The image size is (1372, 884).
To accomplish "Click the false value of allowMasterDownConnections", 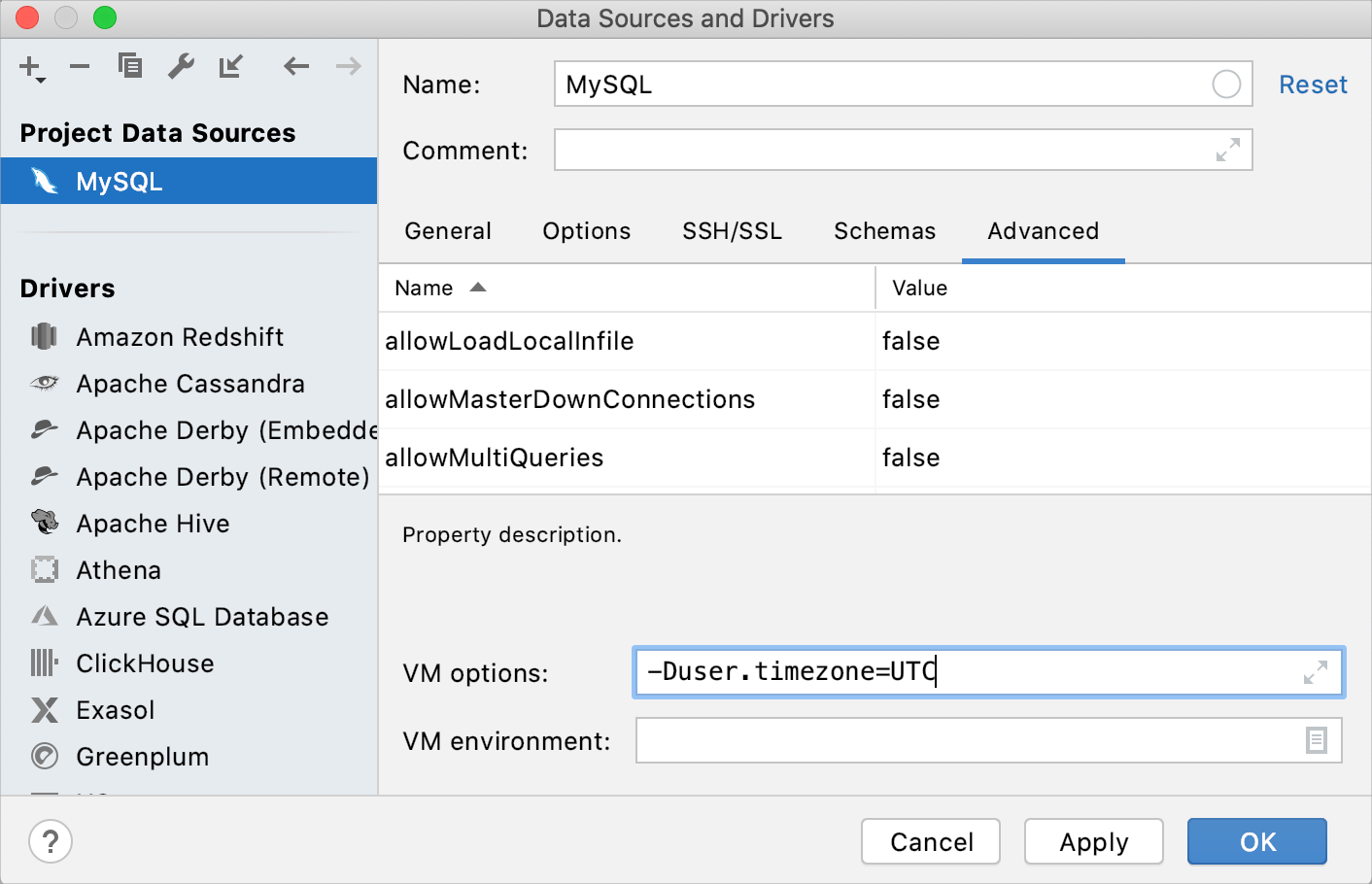I will [x=910, y=399].
